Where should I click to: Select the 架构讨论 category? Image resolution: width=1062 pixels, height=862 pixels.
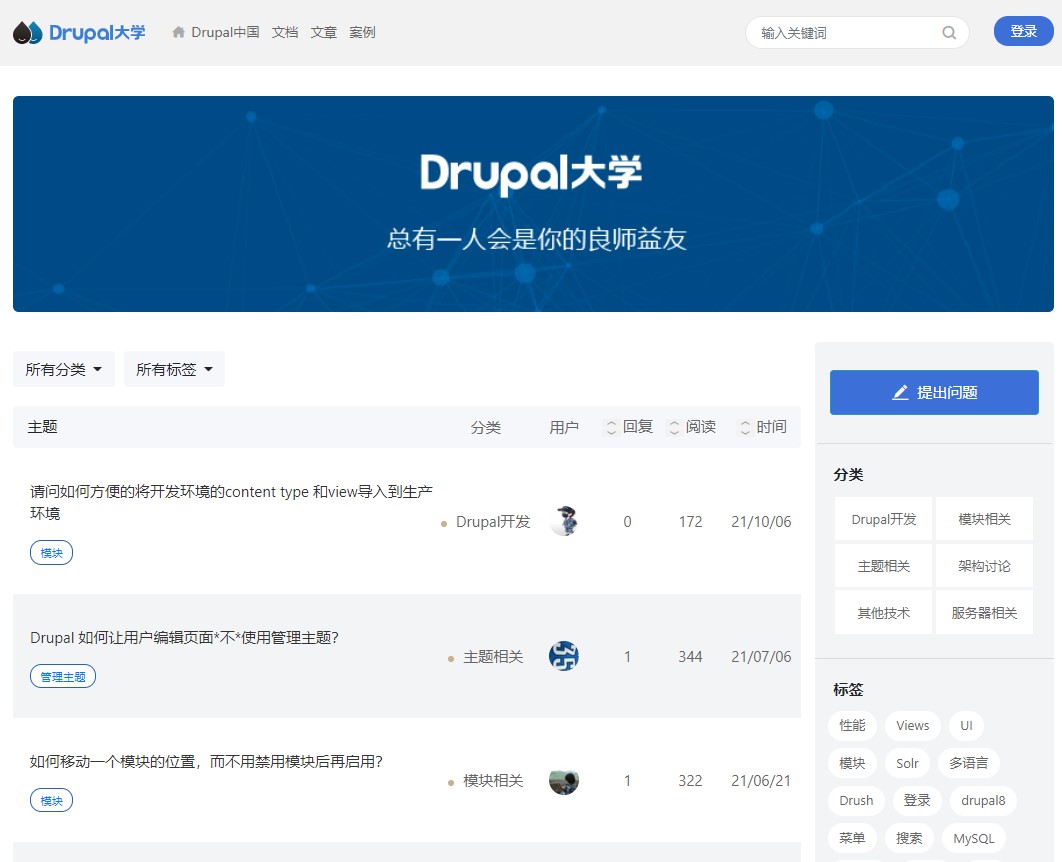[x=984, y=566]
